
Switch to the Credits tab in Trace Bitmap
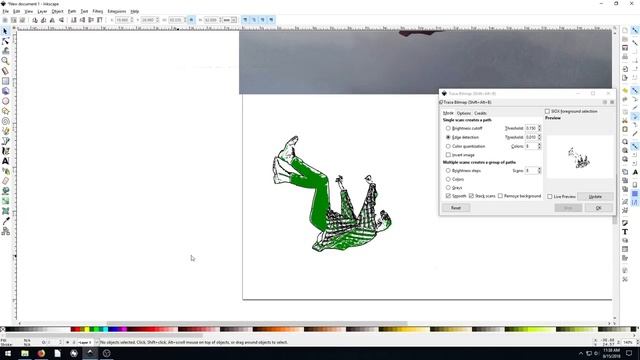point(480,113)
